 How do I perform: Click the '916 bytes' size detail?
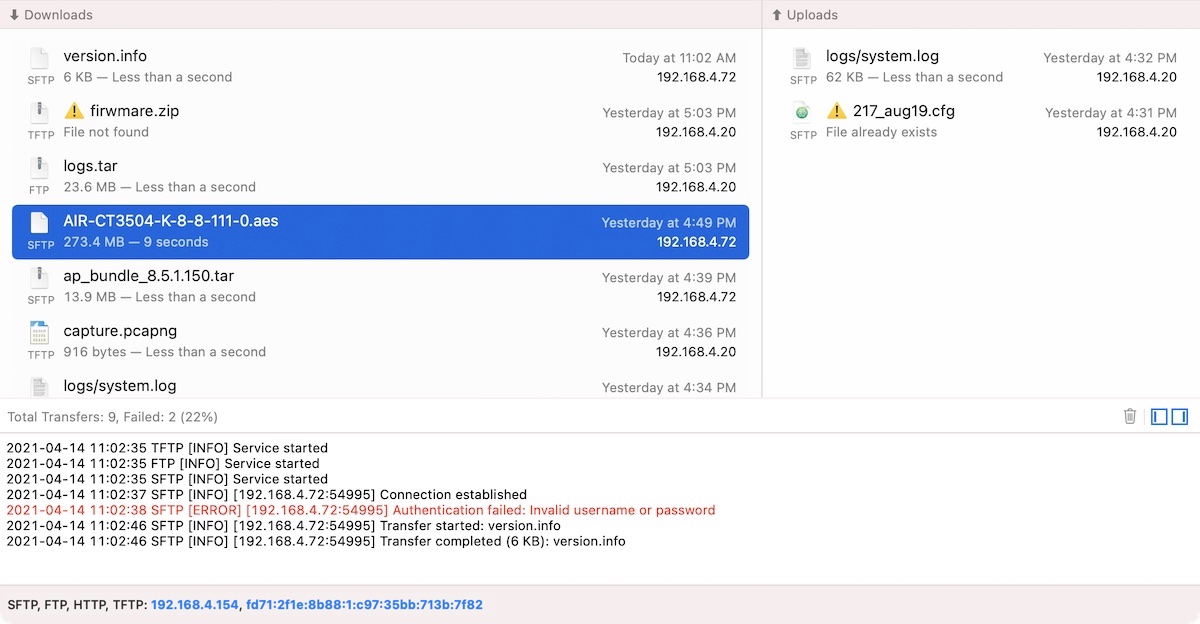click(165, 352)
